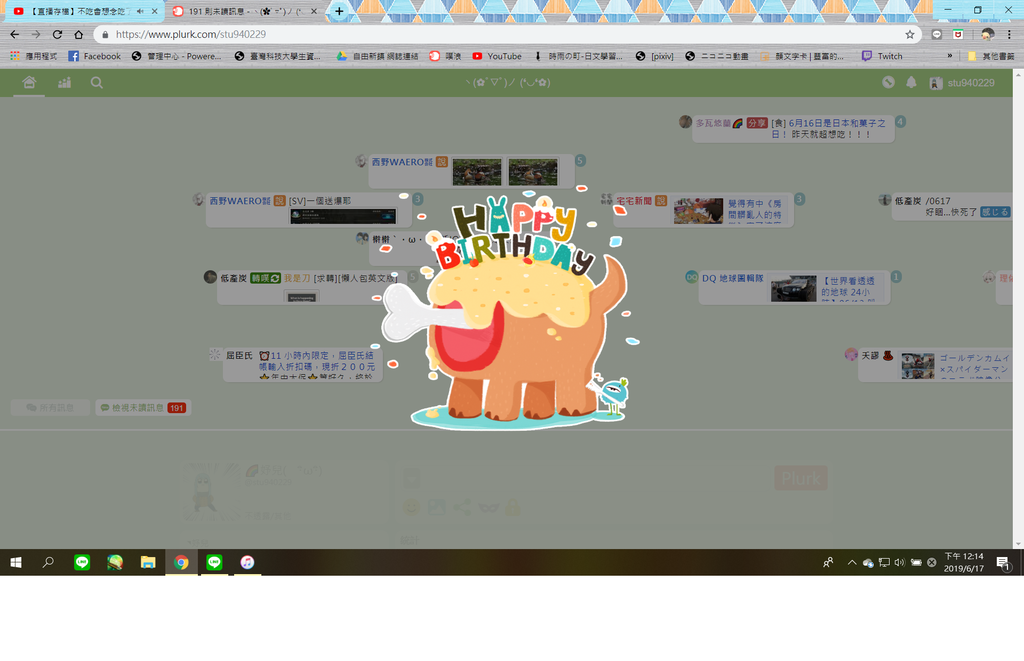Click the compass icon beside the bell

point(888,82)
